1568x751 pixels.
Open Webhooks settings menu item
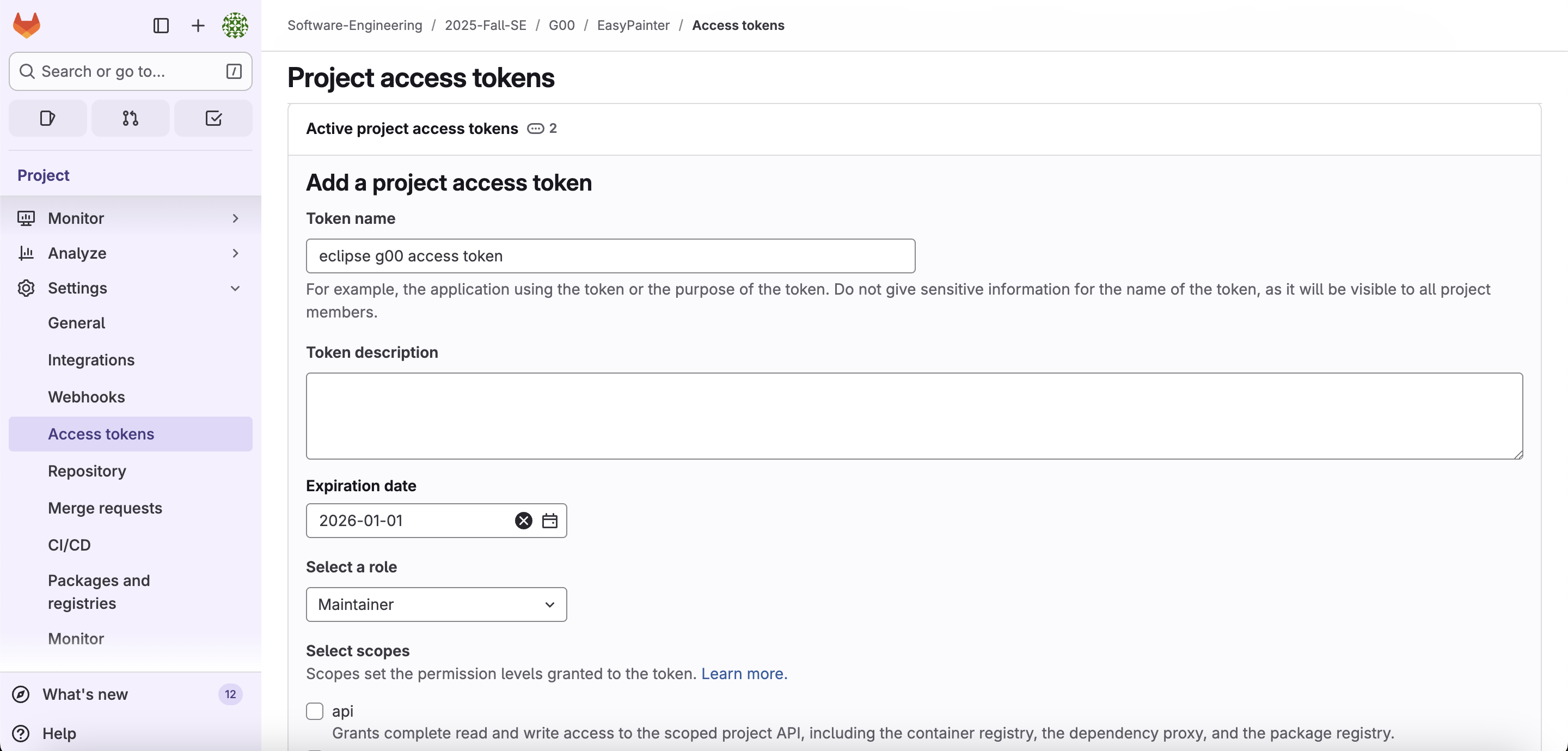(x=87, y=397)
